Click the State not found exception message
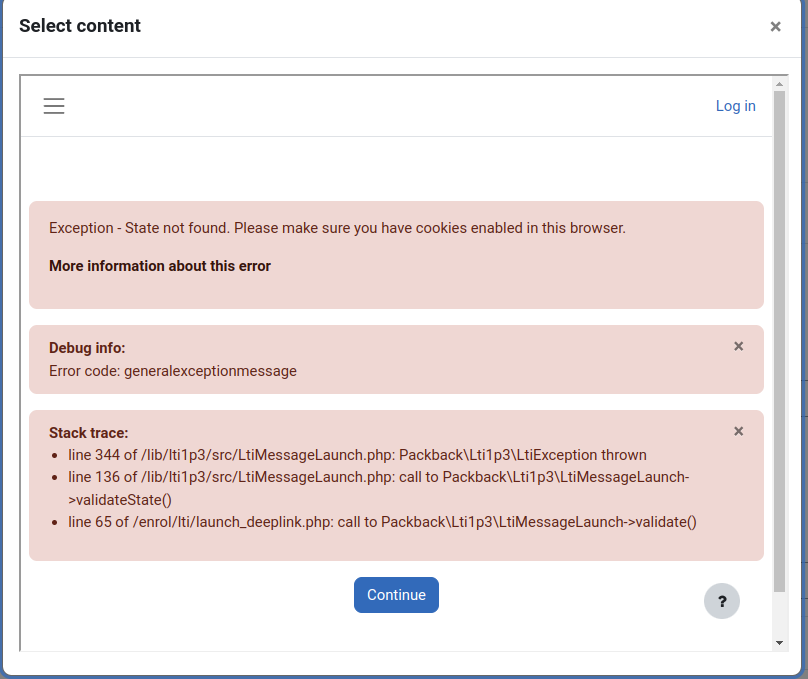808x679 pixels. point(337,228)
